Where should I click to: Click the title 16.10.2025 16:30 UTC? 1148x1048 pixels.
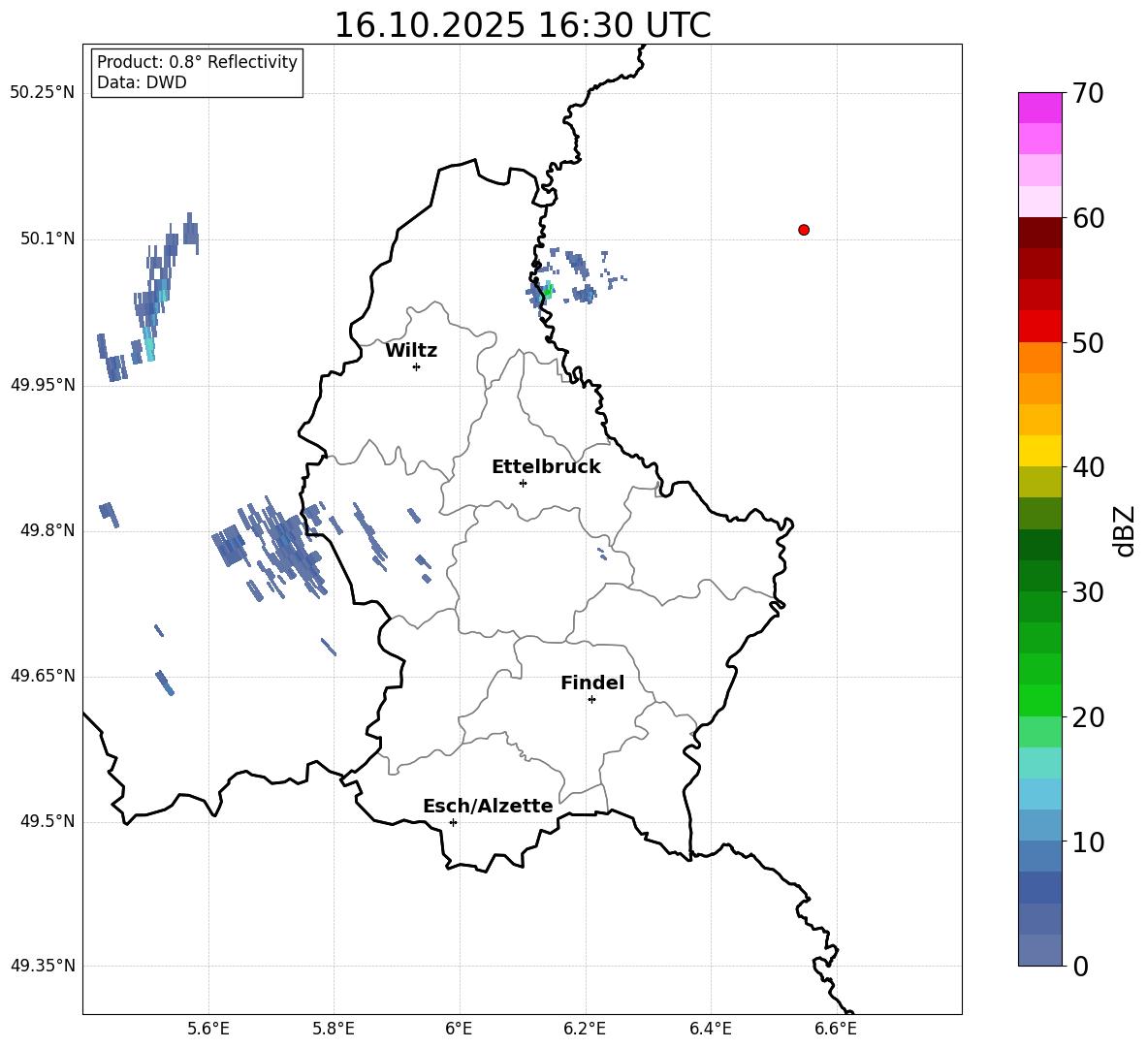tap(522, 25)
